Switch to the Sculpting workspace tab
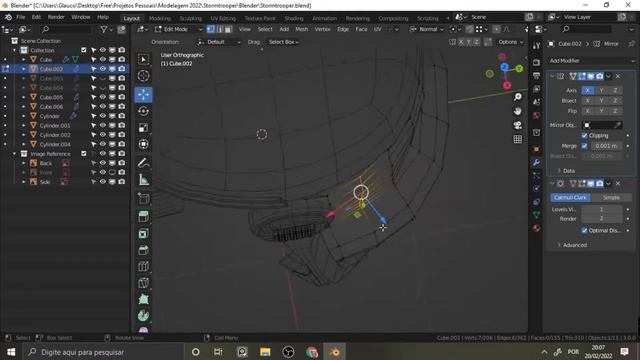 point(191,18)
